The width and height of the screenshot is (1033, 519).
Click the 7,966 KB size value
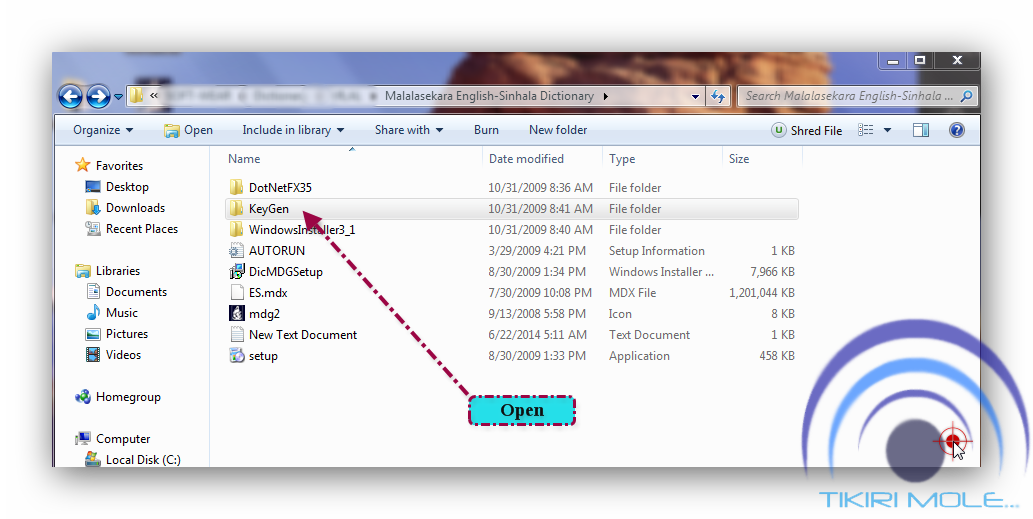click(772, 271)
